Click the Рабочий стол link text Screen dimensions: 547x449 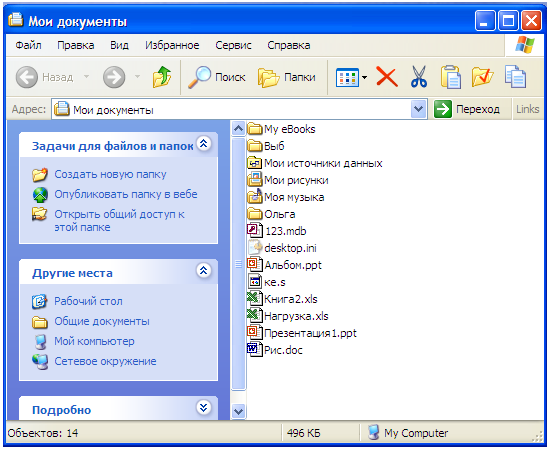[x=88, y=301]
